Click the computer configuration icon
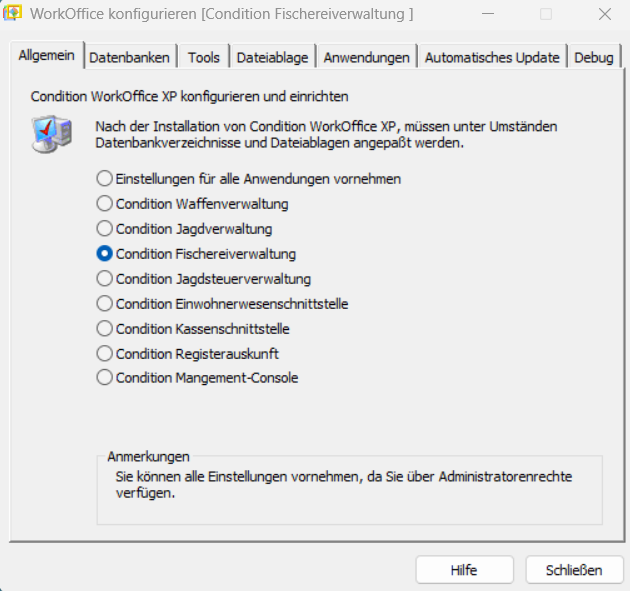Screen dimensions: 630x591 coord(52,135)
